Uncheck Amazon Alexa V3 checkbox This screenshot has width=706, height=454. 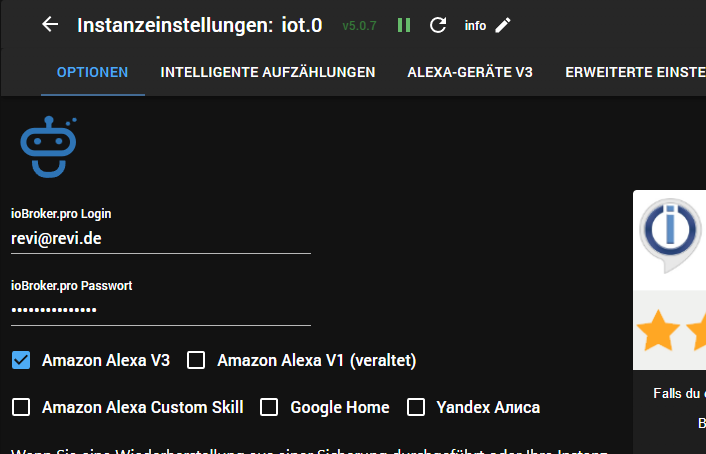click(21, 360)
